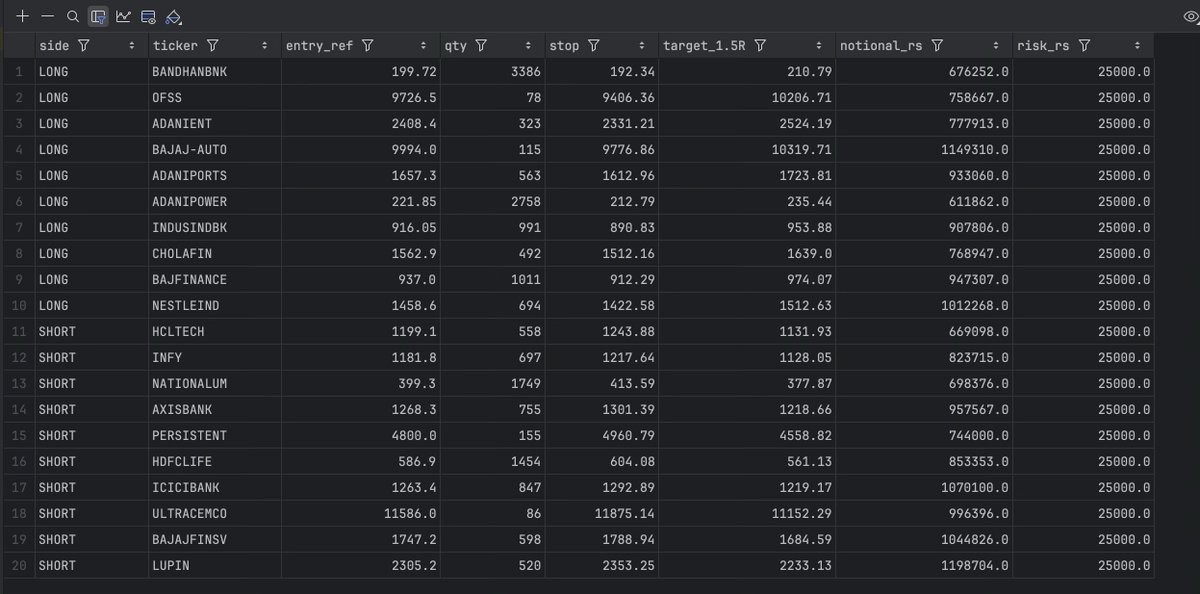Click the BAJFINANCE ticker cell
This screenshot has width=1200, height=594.
(213, 280)
